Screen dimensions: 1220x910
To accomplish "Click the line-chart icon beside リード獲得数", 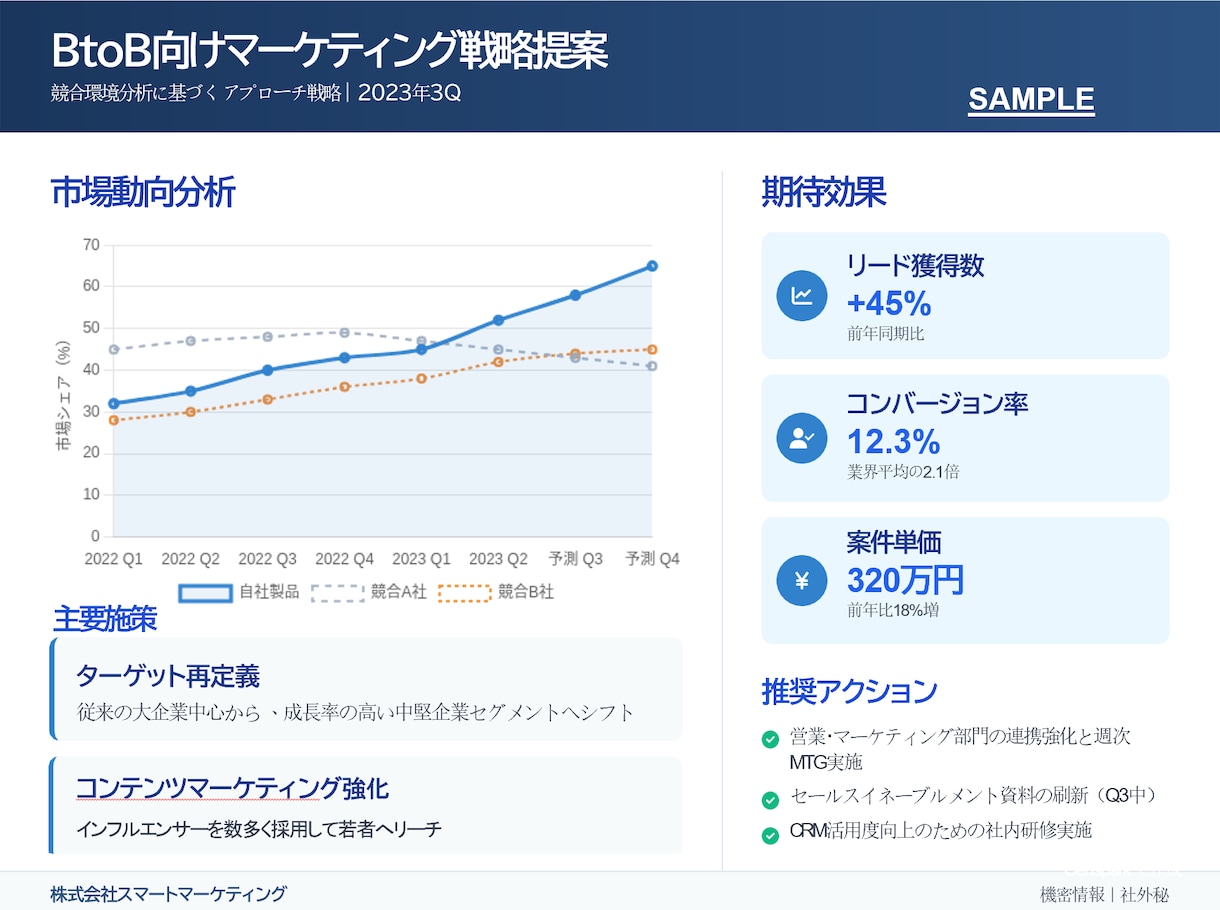I will coord(802,296).
